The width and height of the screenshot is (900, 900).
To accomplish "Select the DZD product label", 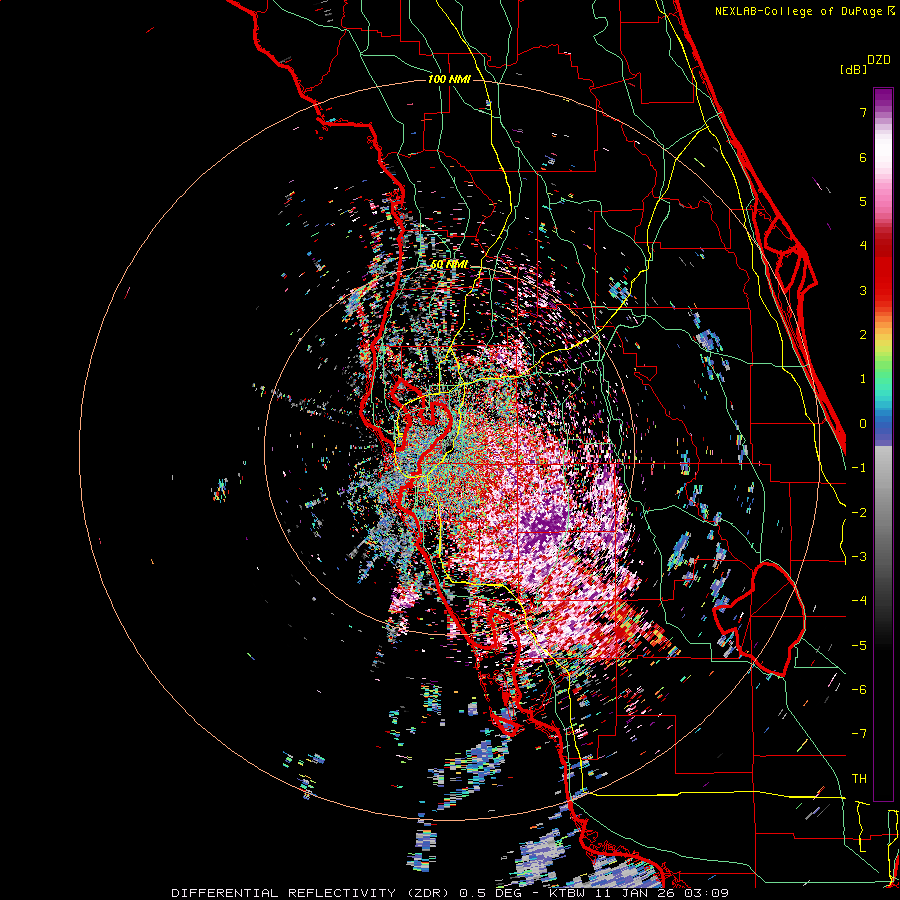I will pyautogui.click(x=879, y=60).
